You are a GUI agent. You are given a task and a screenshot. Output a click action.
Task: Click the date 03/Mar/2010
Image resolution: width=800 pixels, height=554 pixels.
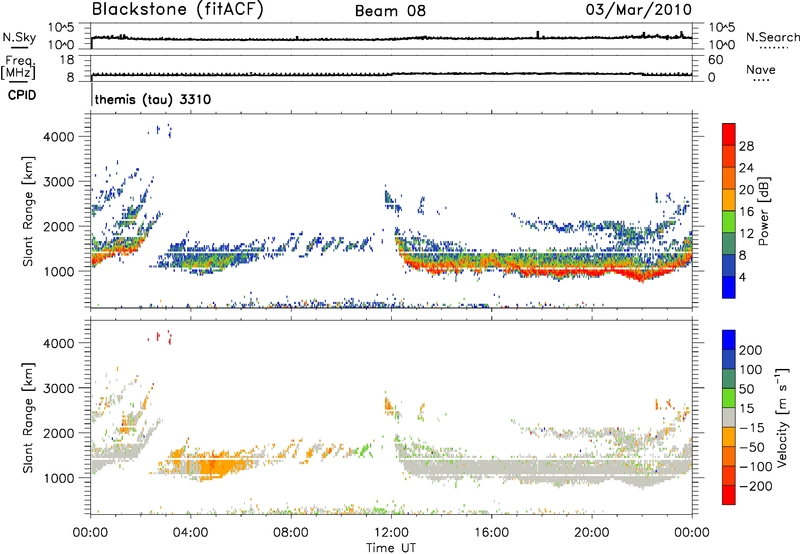pos(639,10)
